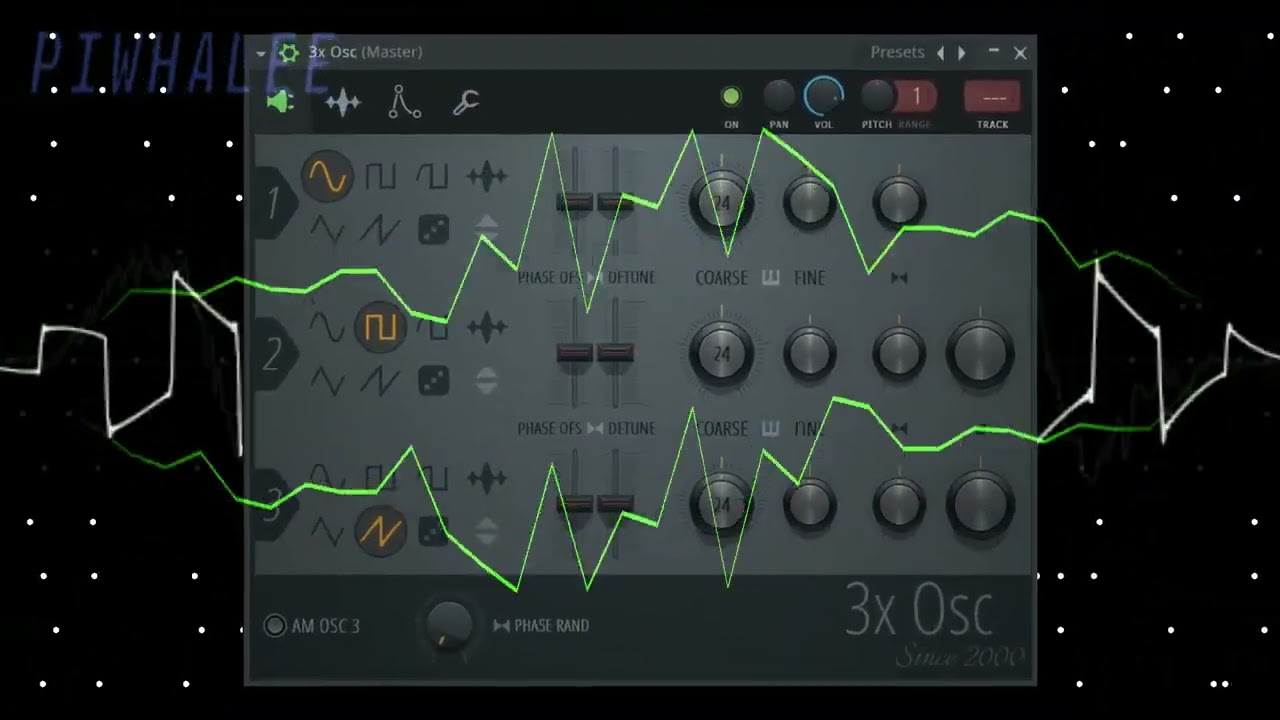Click oscillator 2 volume knob

[x=981, y=354]
